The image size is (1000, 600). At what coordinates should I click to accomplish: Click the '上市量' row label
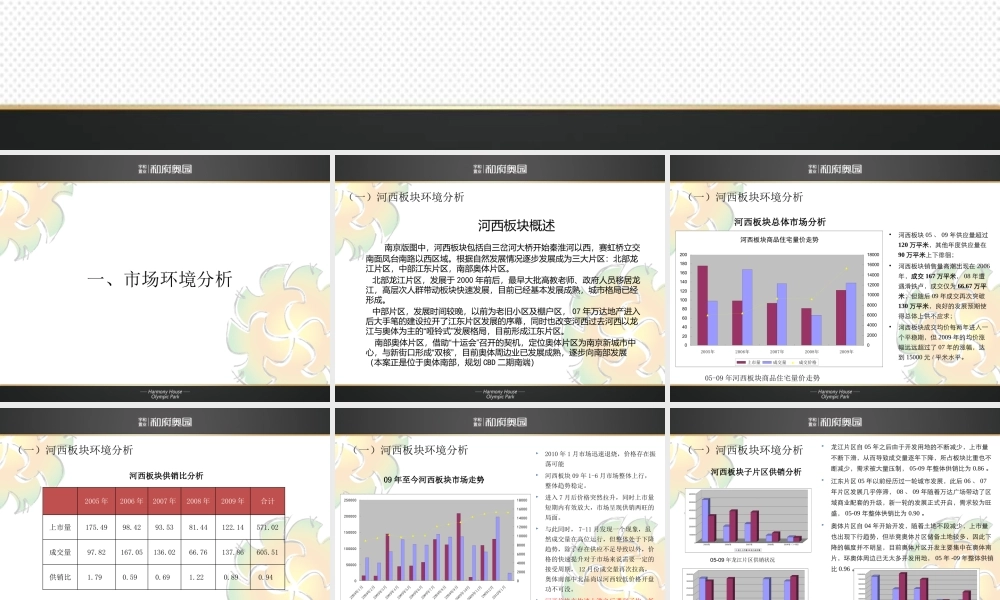coord(61,527)
